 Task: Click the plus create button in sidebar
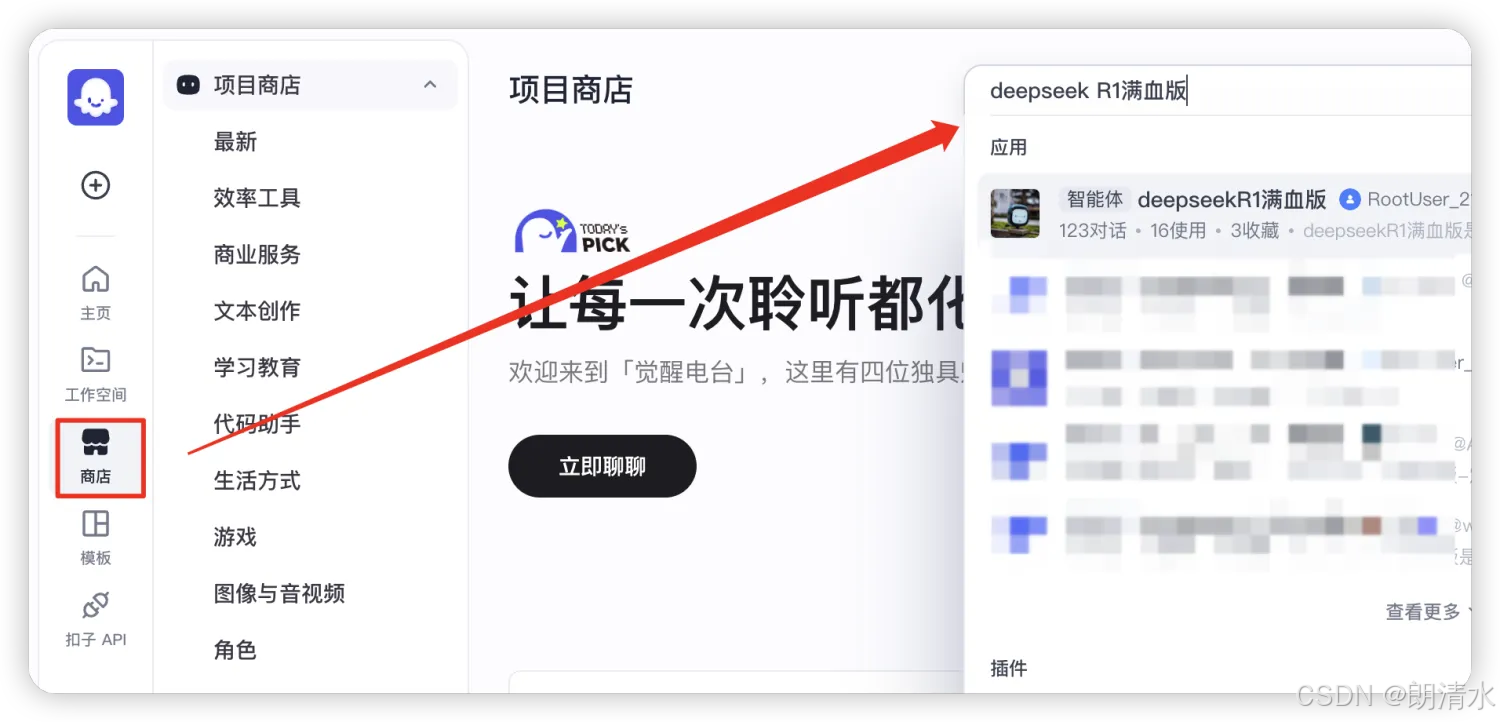click(96, 185)
